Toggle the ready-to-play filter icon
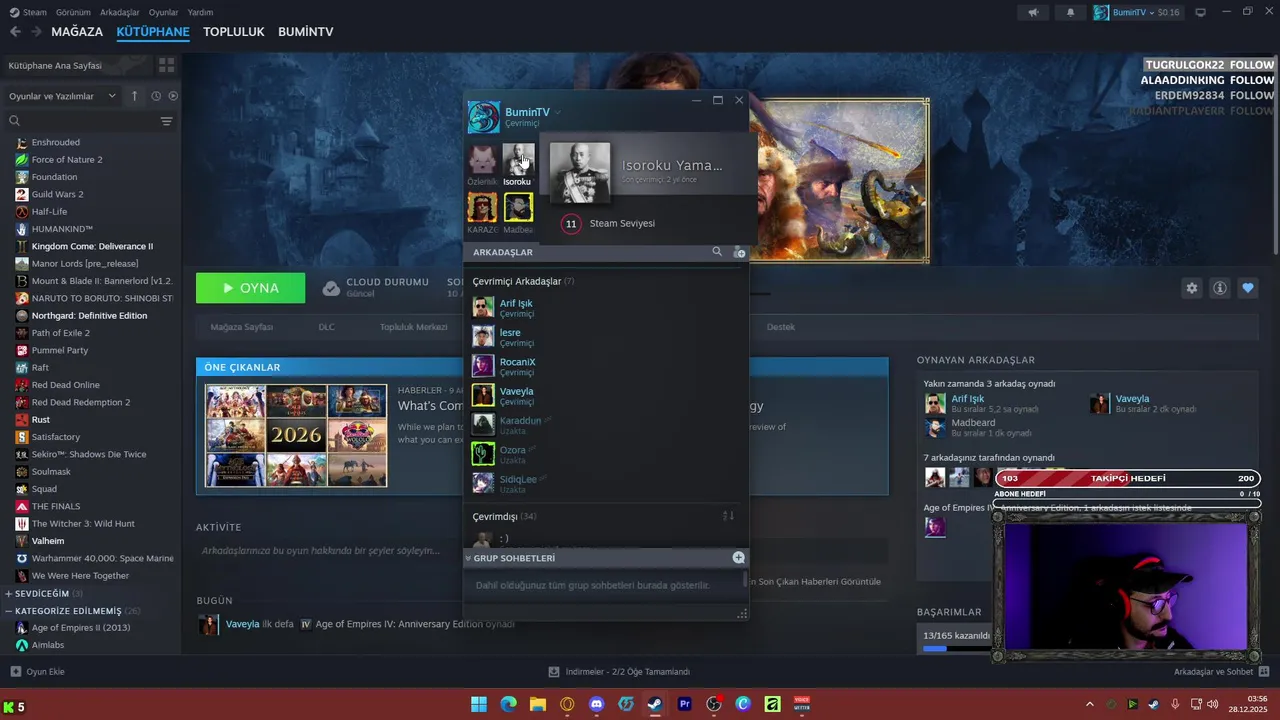The width and height of the screenshot is (1280, 720). click(173, 96)
